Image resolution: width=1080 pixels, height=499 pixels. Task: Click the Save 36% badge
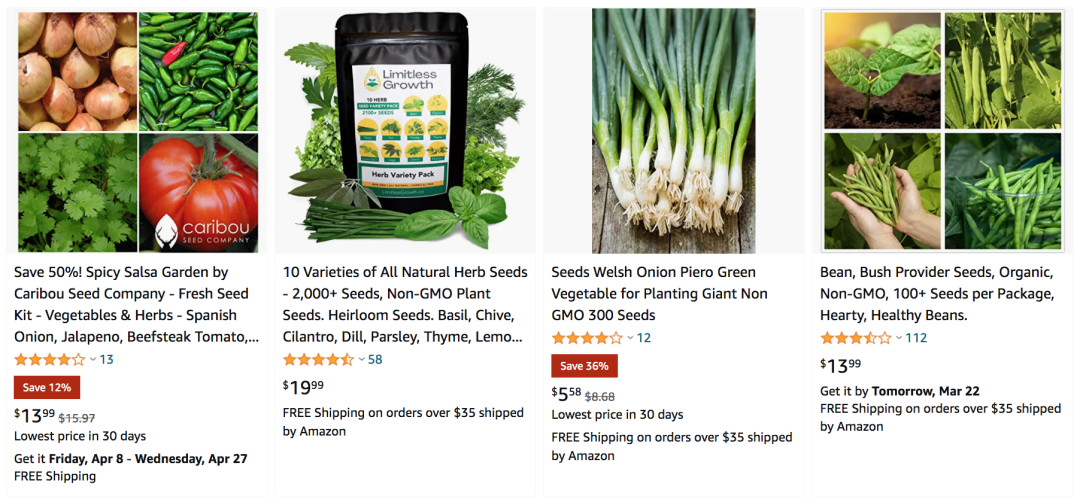584,366
